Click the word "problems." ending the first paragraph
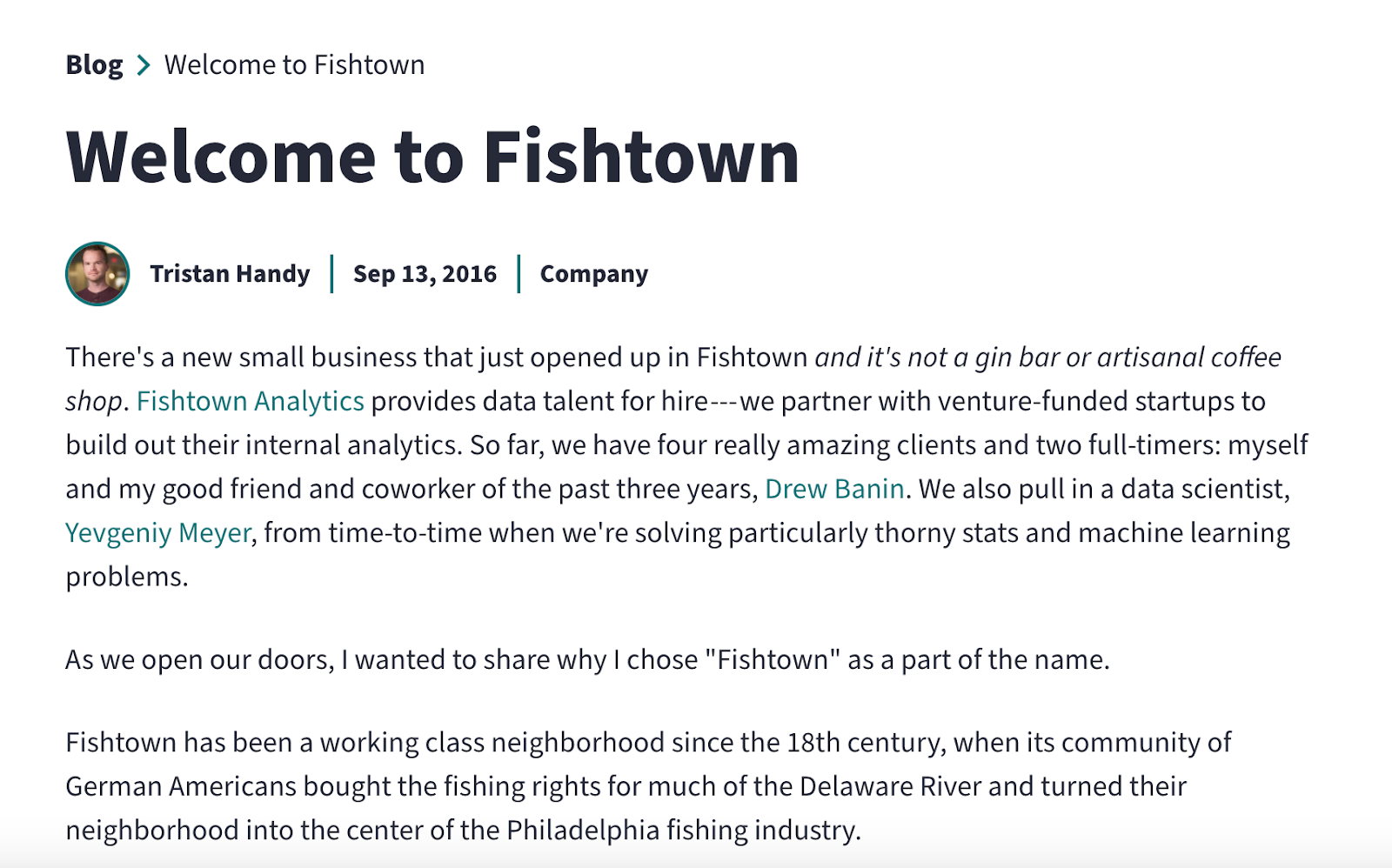This screenshot has height=868, width=1392. tap(127, 577)
